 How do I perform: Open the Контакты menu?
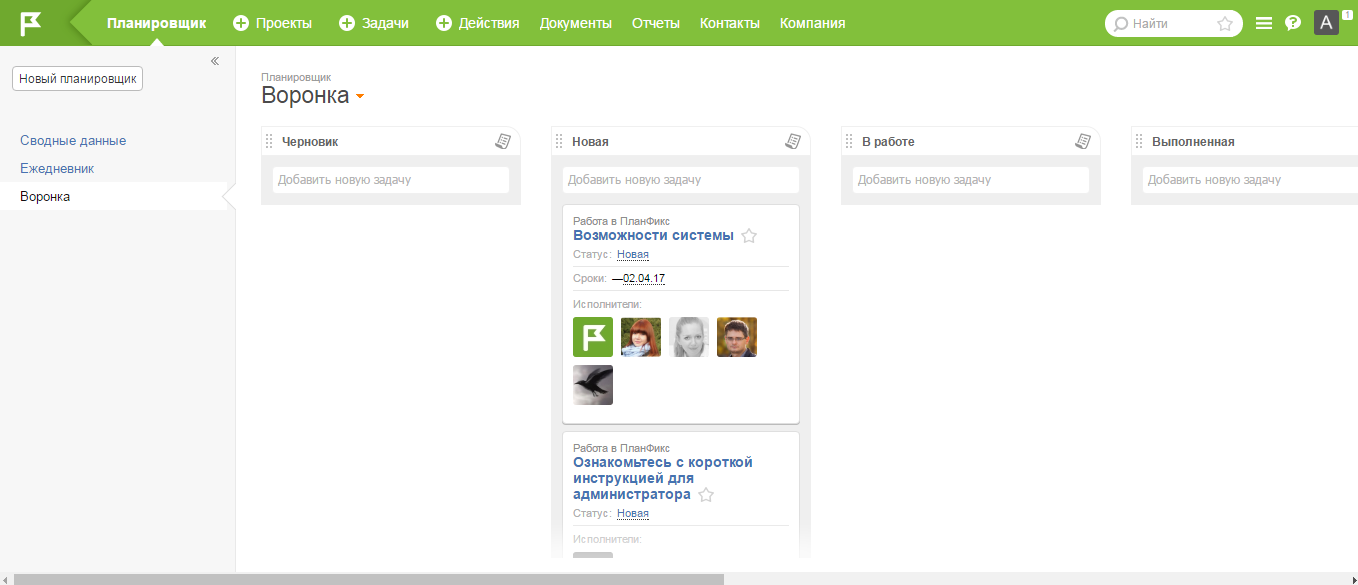point(730,23)
